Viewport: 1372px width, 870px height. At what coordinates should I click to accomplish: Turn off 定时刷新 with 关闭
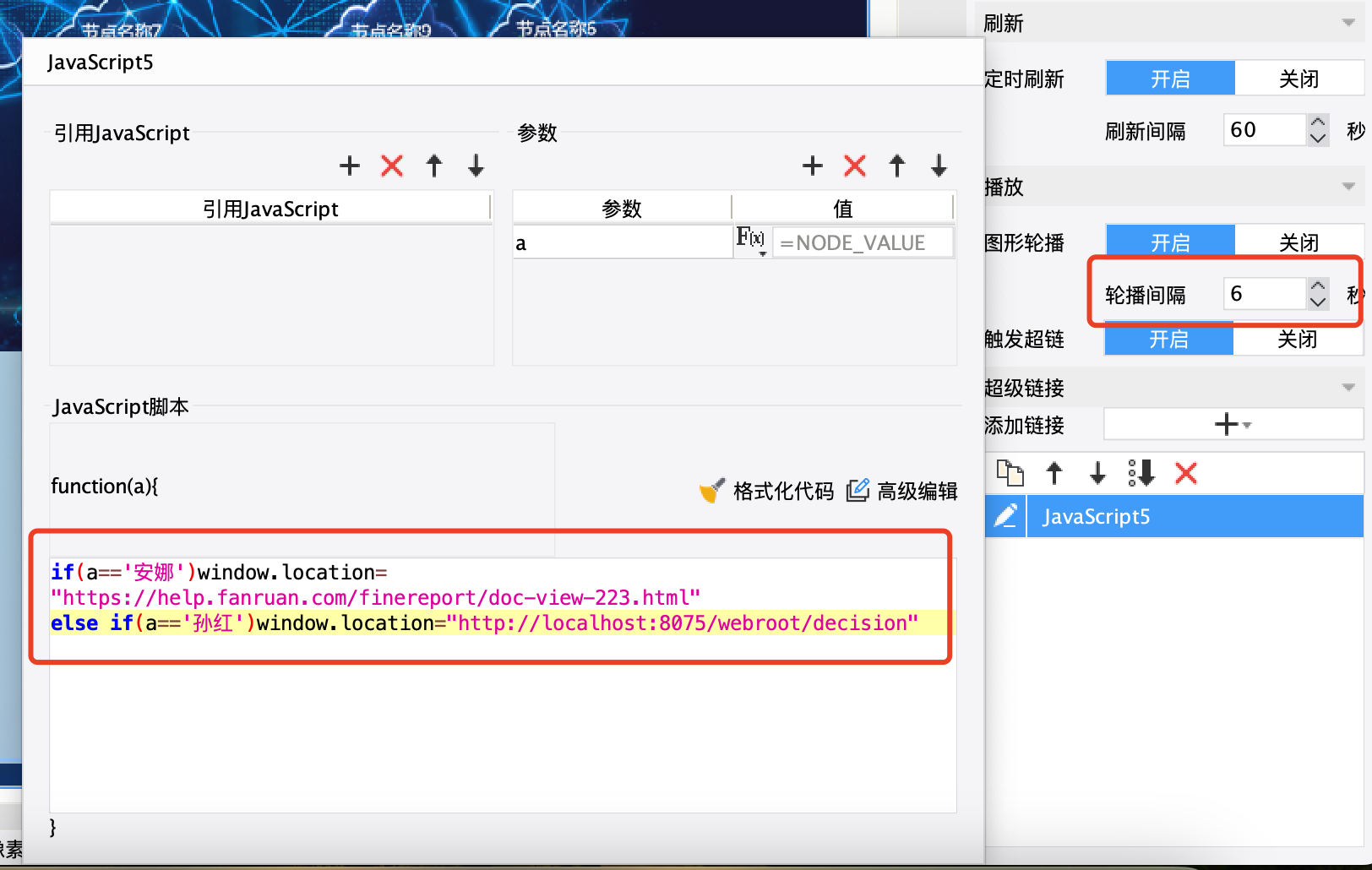click(x=1299, y=79)
